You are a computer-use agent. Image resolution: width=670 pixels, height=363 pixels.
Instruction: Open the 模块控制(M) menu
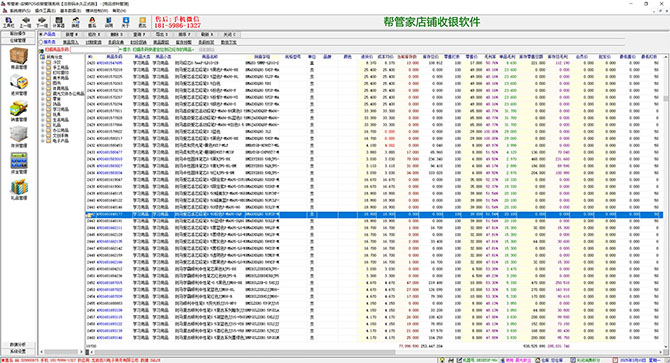click(96, 10)
